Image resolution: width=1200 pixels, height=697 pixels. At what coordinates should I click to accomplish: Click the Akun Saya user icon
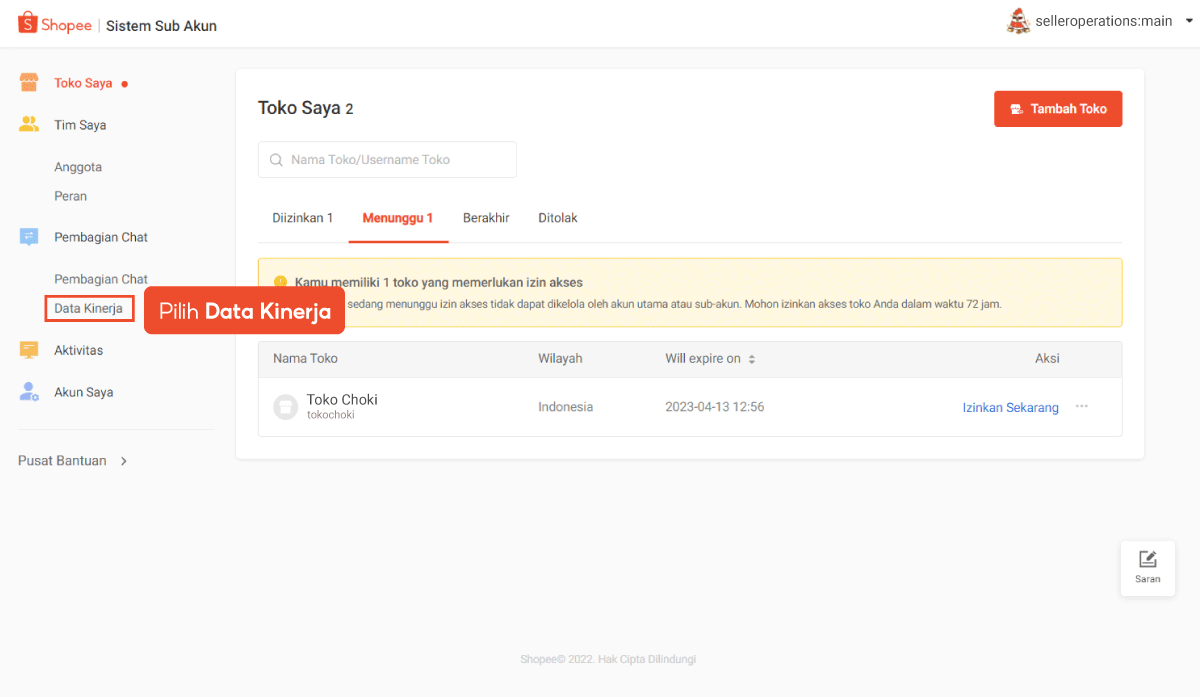pos(29,392)
